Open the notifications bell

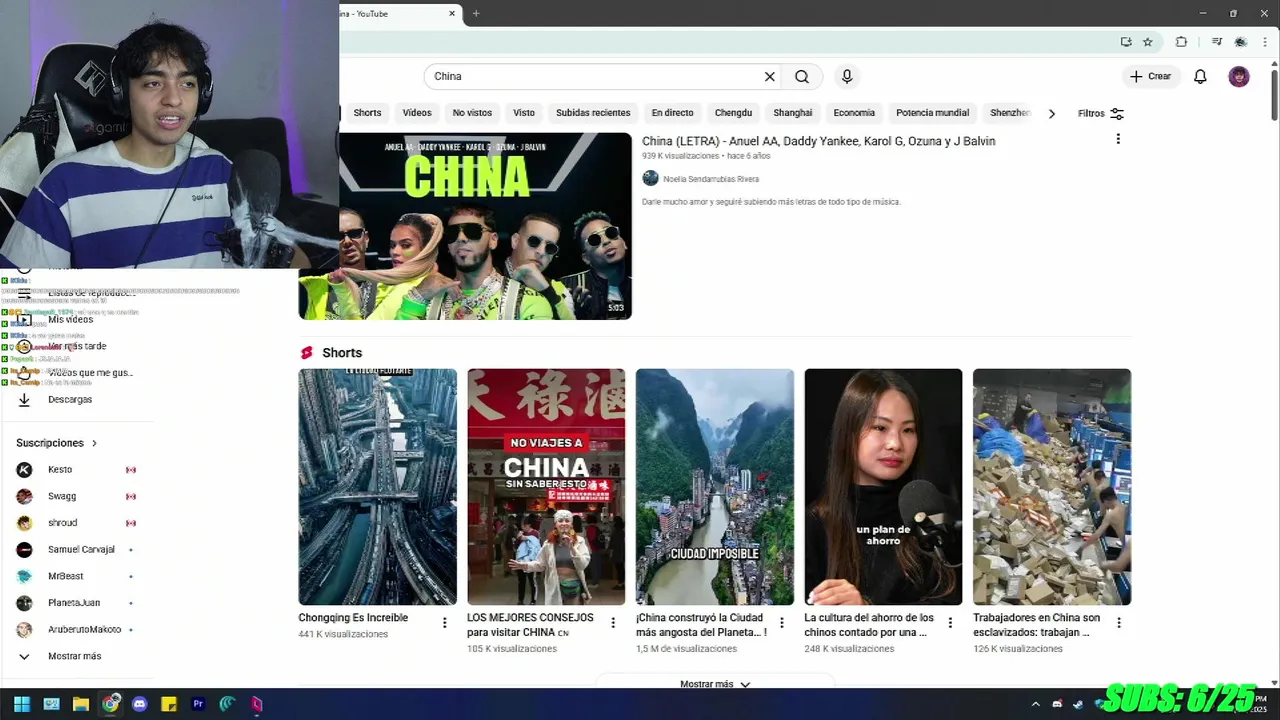1200,76
